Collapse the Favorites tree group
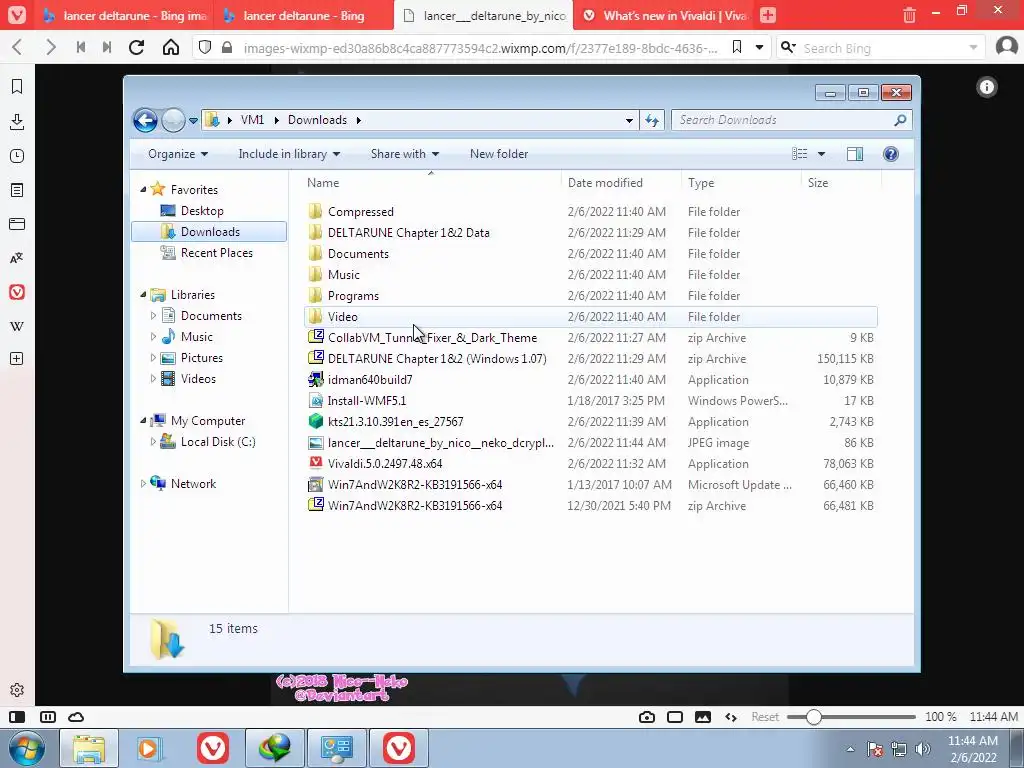1024x768 pixels. pyautogui.click(x=143, y=189)
